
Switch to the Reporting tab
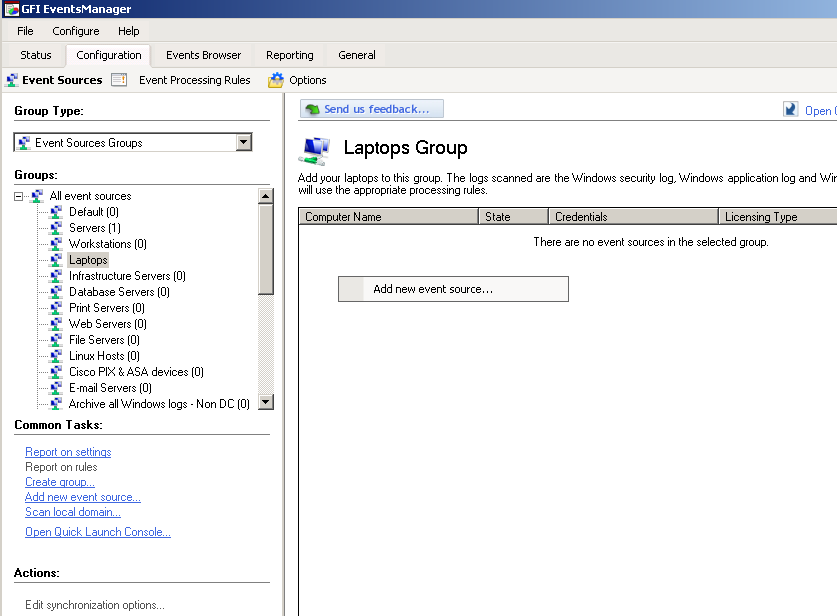point(290,55)
